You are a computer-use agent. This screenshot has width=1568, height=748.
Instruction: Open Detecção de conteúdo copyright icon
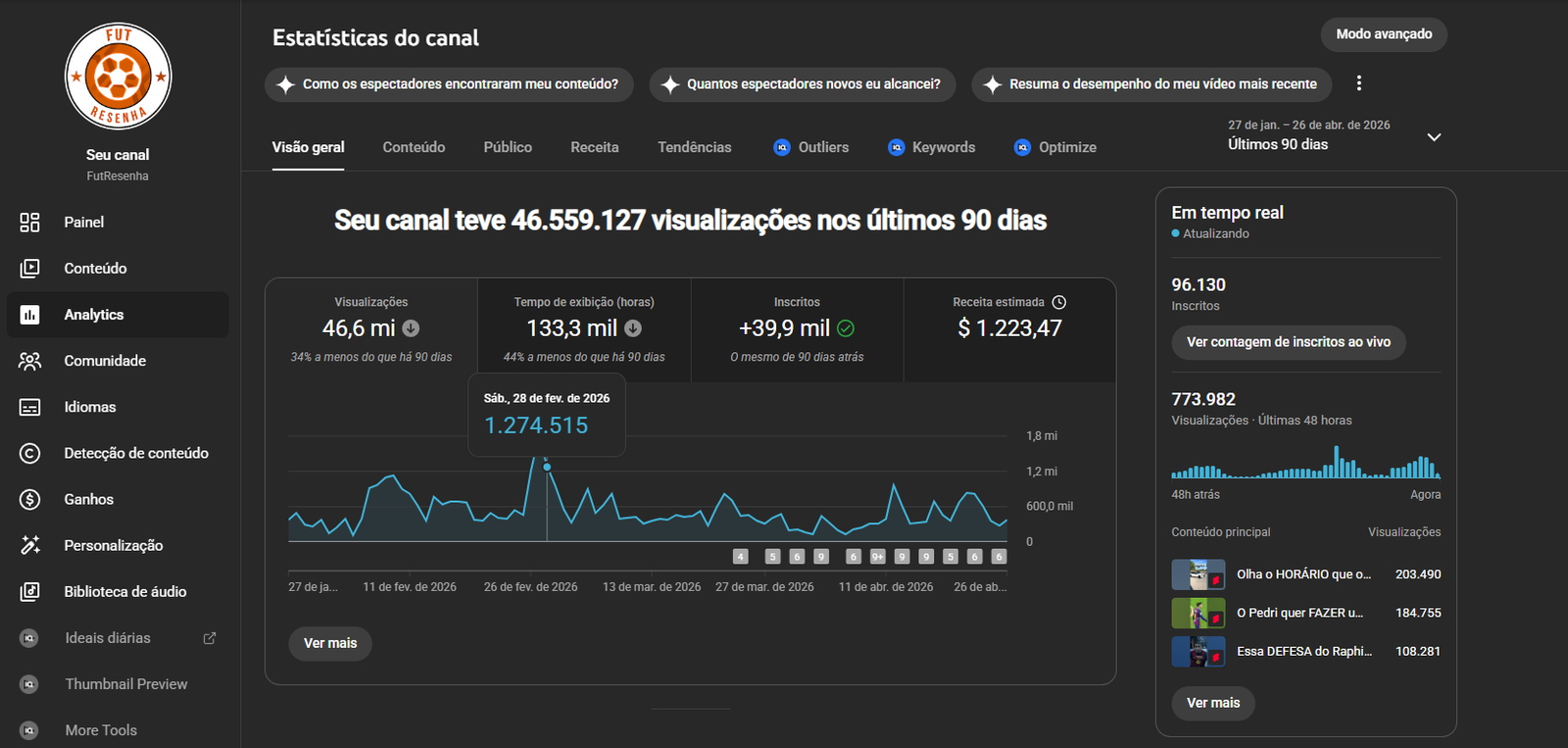click(29, 453)
